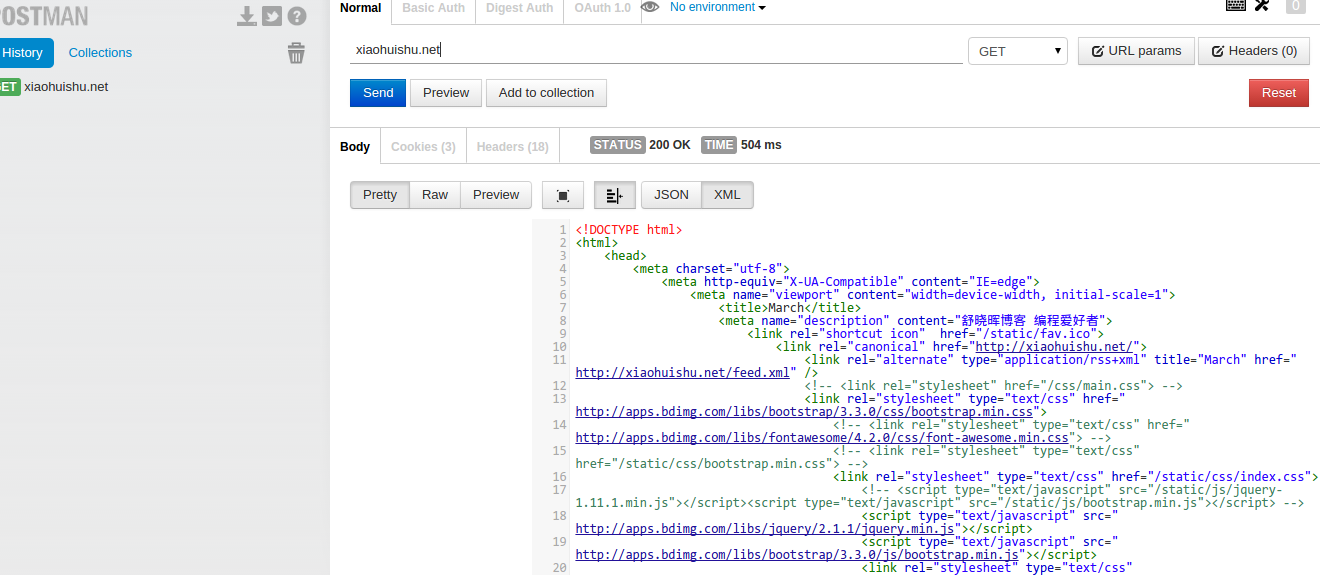
Task: Switch response view to Raw
Action: click(x=435, y=195)
